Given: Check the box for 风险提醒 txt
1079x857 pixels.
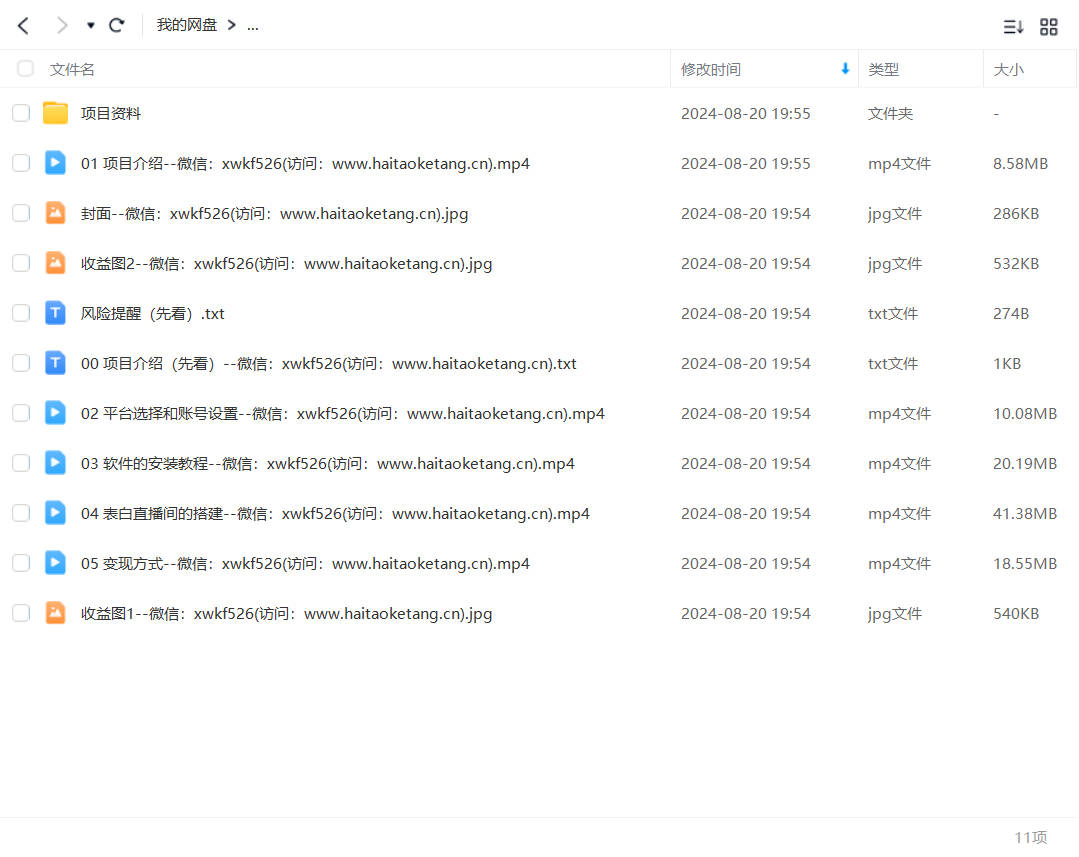Looking at the screenshot, I should (x=21, y=313).
